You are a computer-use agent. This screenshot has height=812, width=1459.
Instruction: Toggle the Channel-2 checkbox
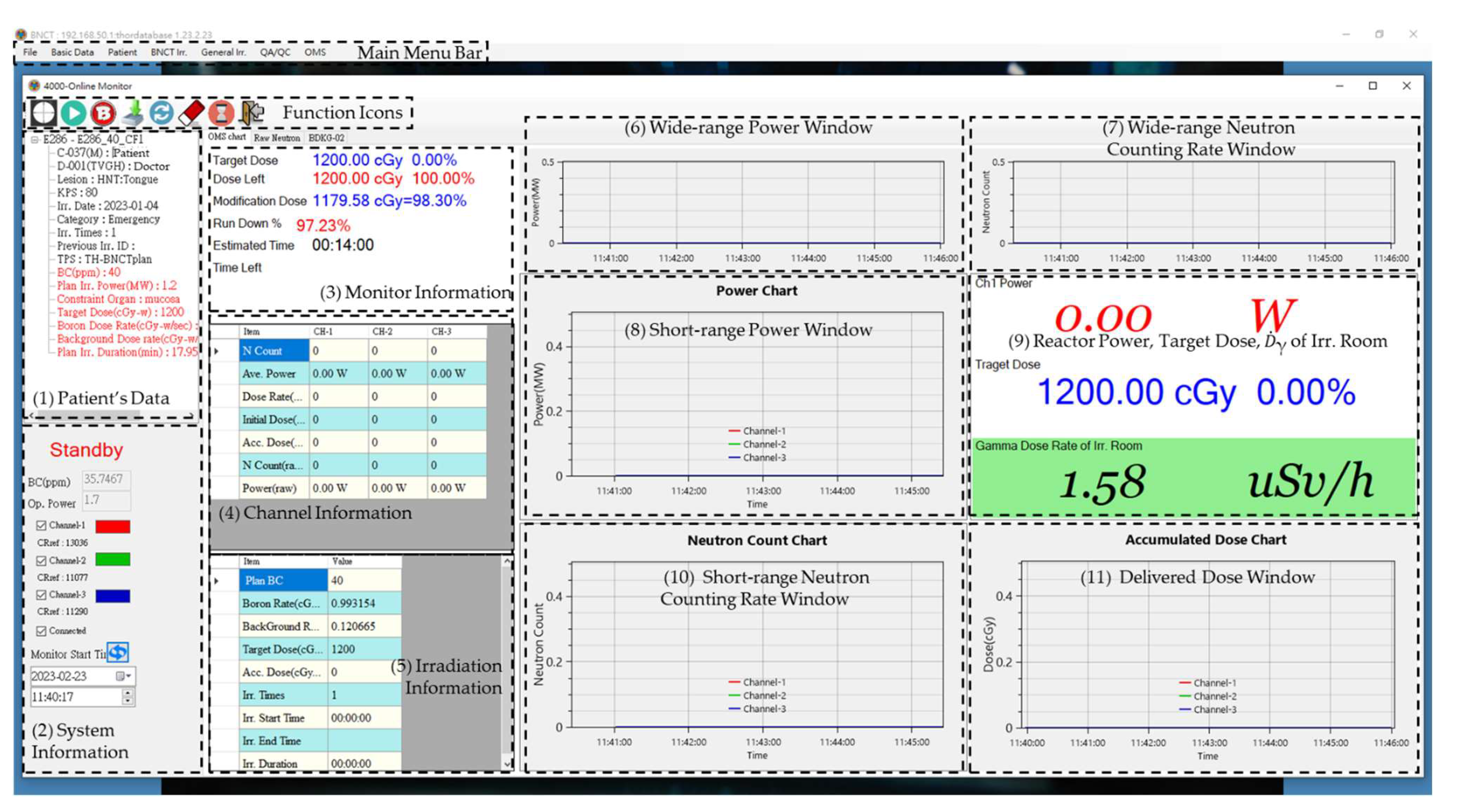point(41,561)
